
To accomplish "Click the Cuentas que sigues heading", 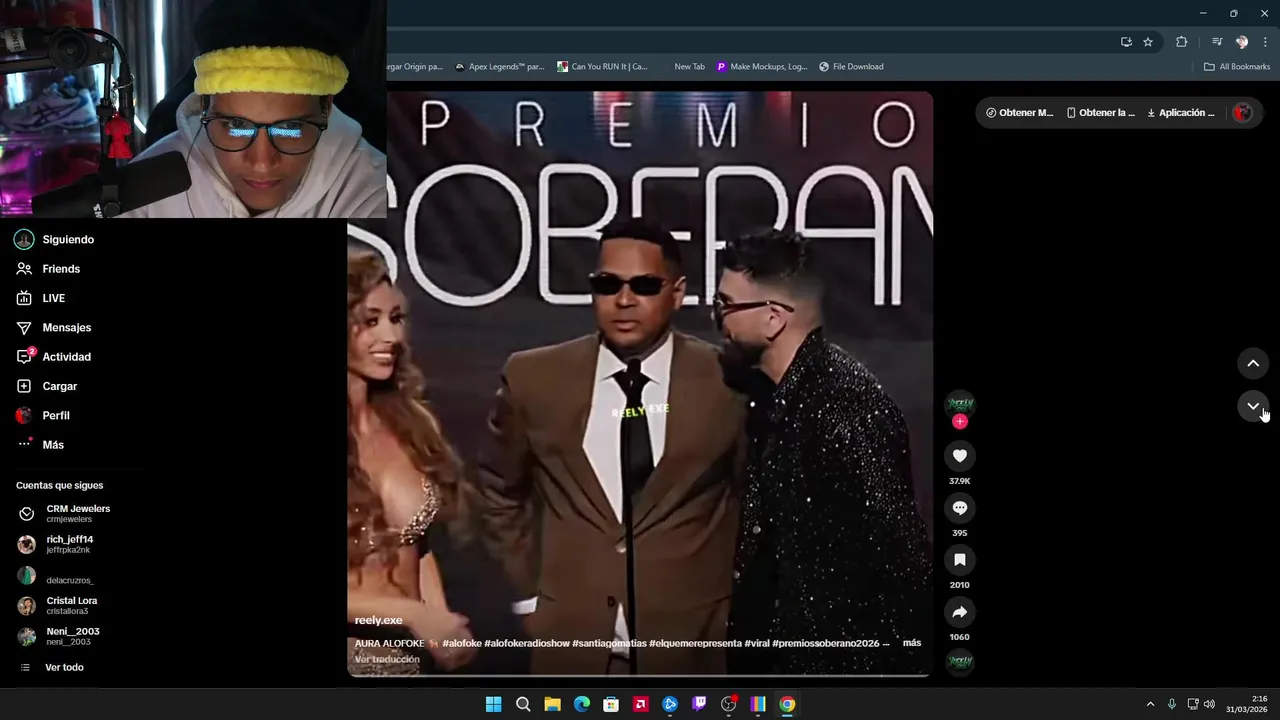I will pos(59,486).
